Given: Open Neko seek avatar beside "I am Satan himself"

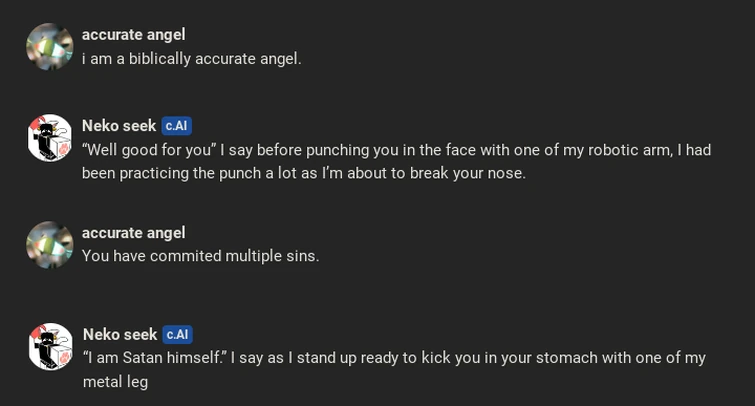Looking at the screenshot, I should (50, 346).
